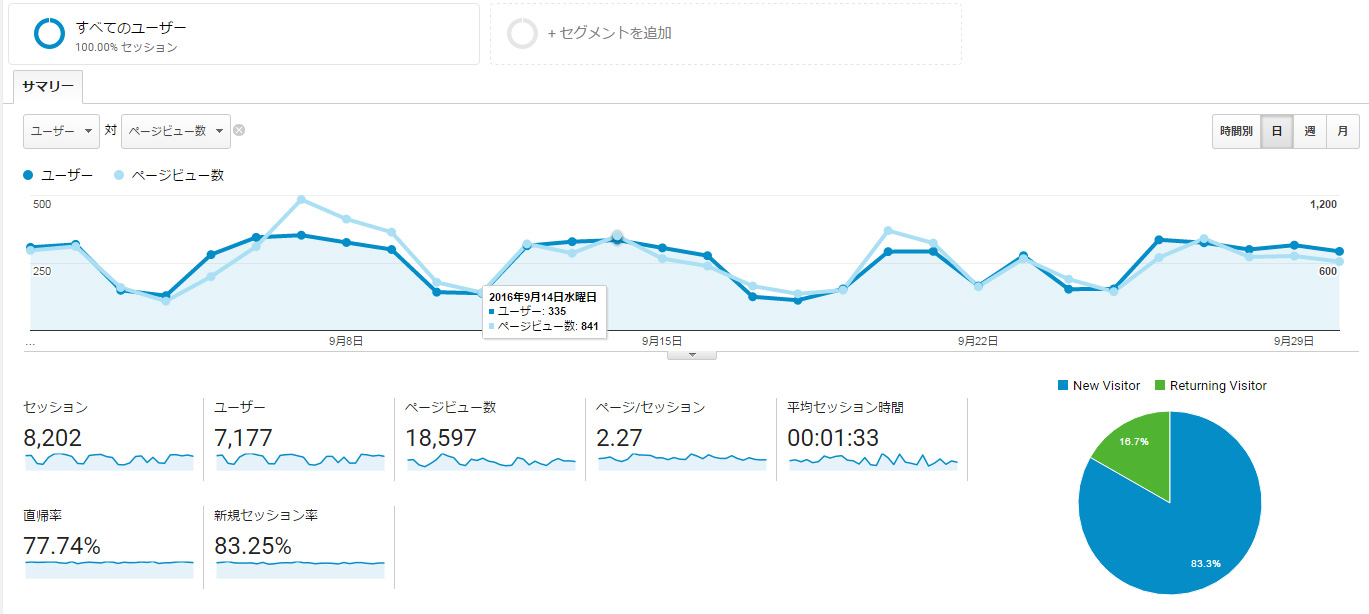Click the 00:01:33 session duration value
1369x614 pixels.
click(833, 437)
